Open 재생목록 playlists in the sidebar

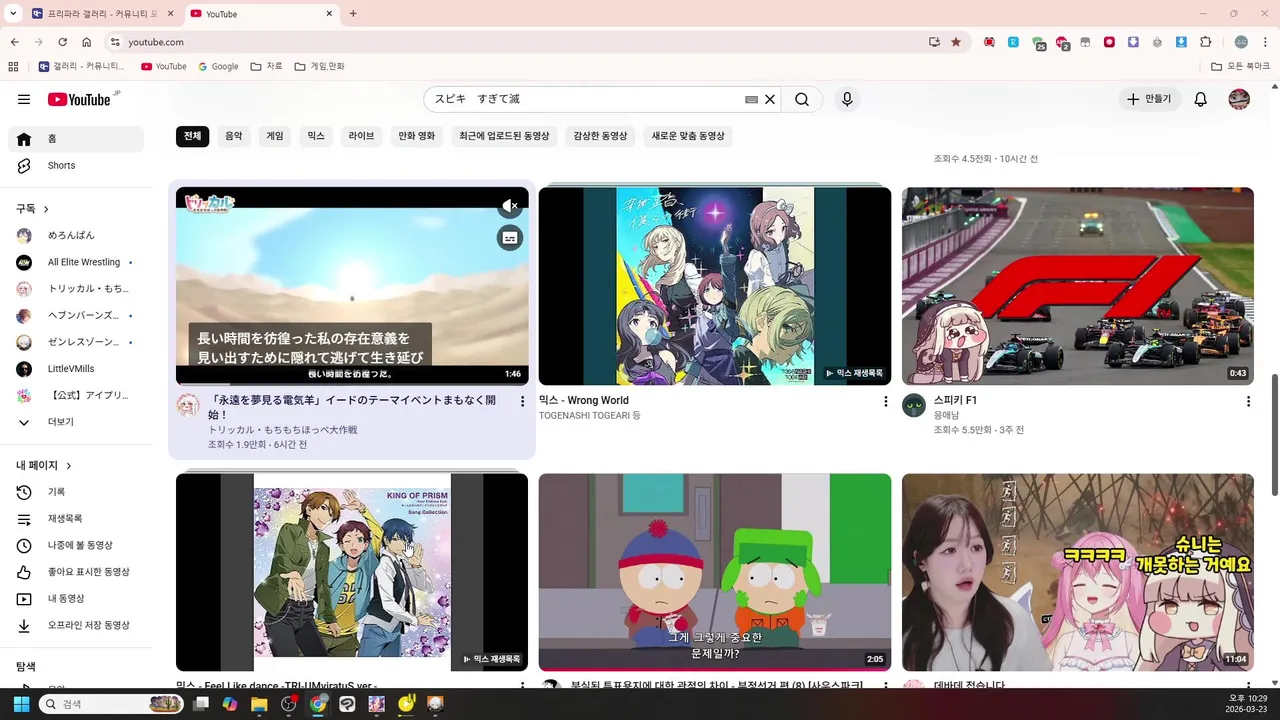pyautogui.click(x=76, y=518)
